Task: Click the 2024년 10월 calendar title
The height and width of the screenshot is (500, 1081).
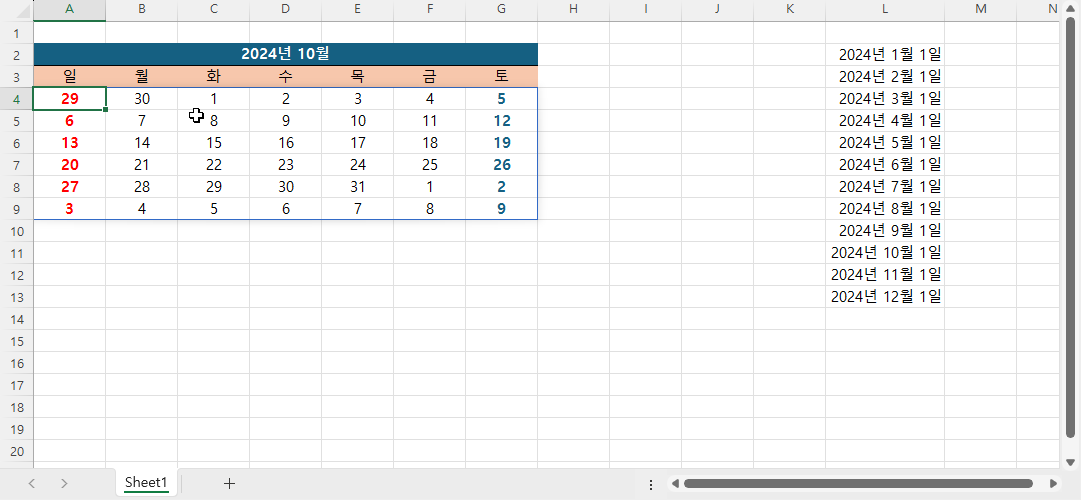Action: tap(285, 54)
